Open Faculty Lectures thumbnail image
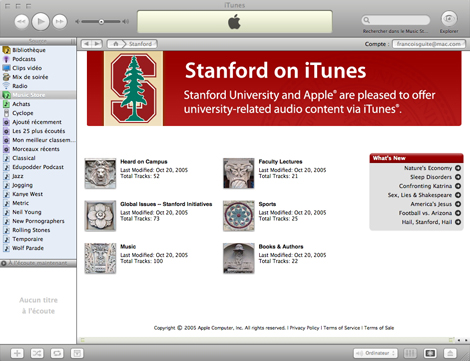The width and height of the screenshot is (470, 361). tap(239, 173)
